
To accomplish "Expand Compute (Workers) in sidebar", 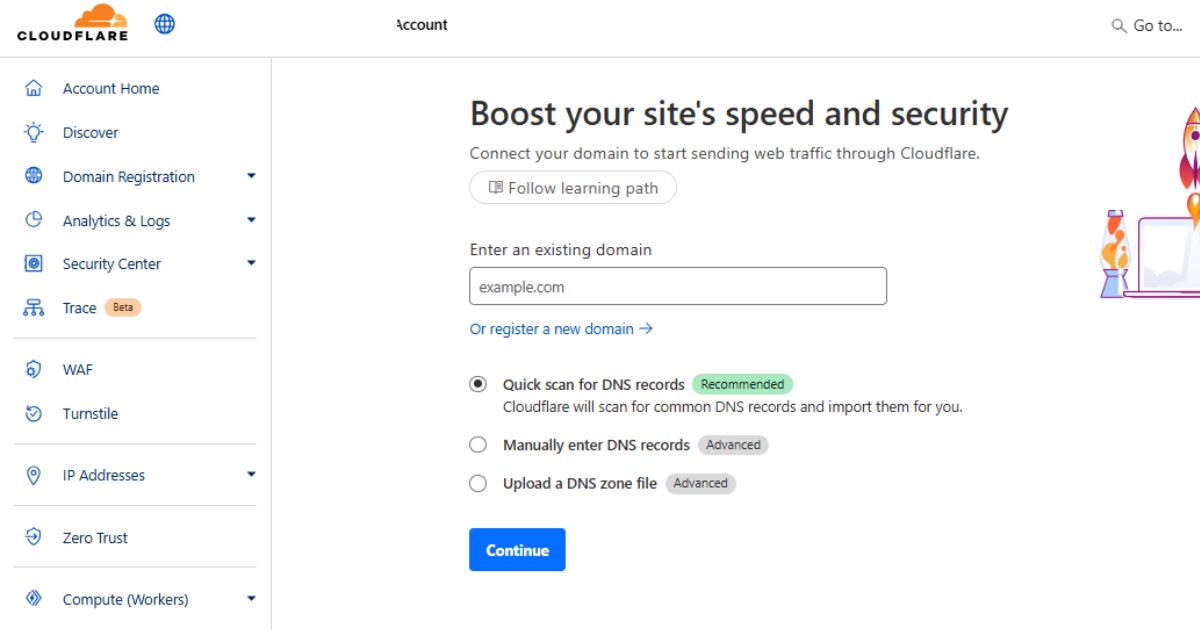I will click(251, 599).
